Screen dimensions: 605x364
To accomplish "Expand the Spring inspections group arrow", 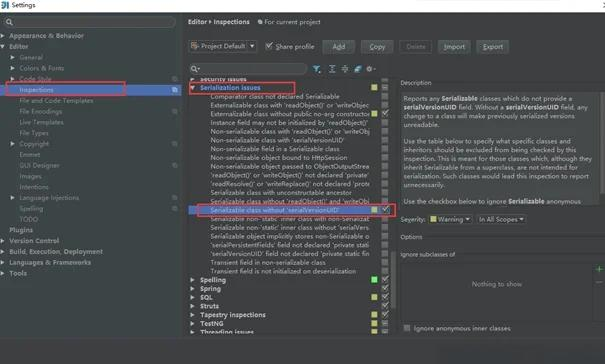I will 193,288.
